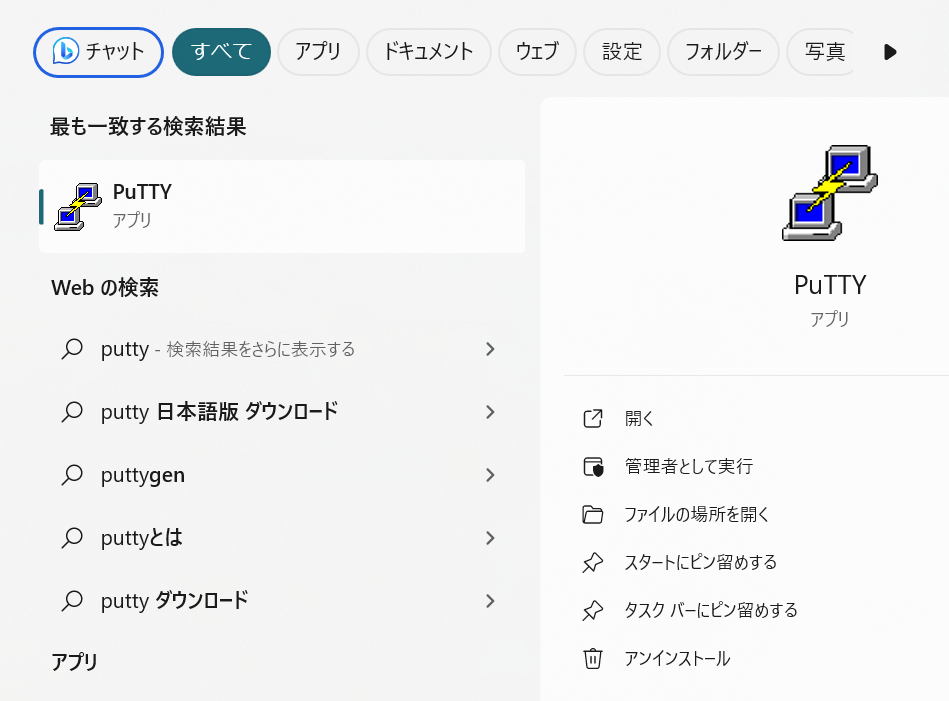Click the shield icon next to 管理者として実行
Screen dimensions: 949x701
tap(593, 466)
